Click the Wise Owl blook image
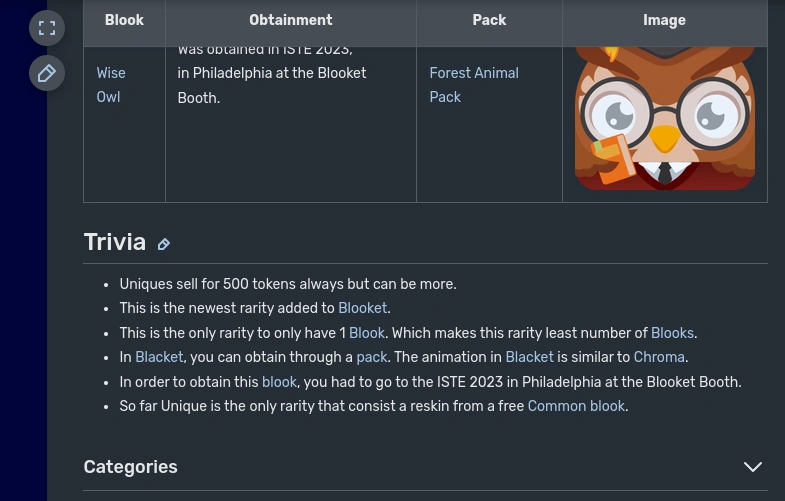Screen dimensions: 785x501 pyautogui.click(x=664, y=120)
